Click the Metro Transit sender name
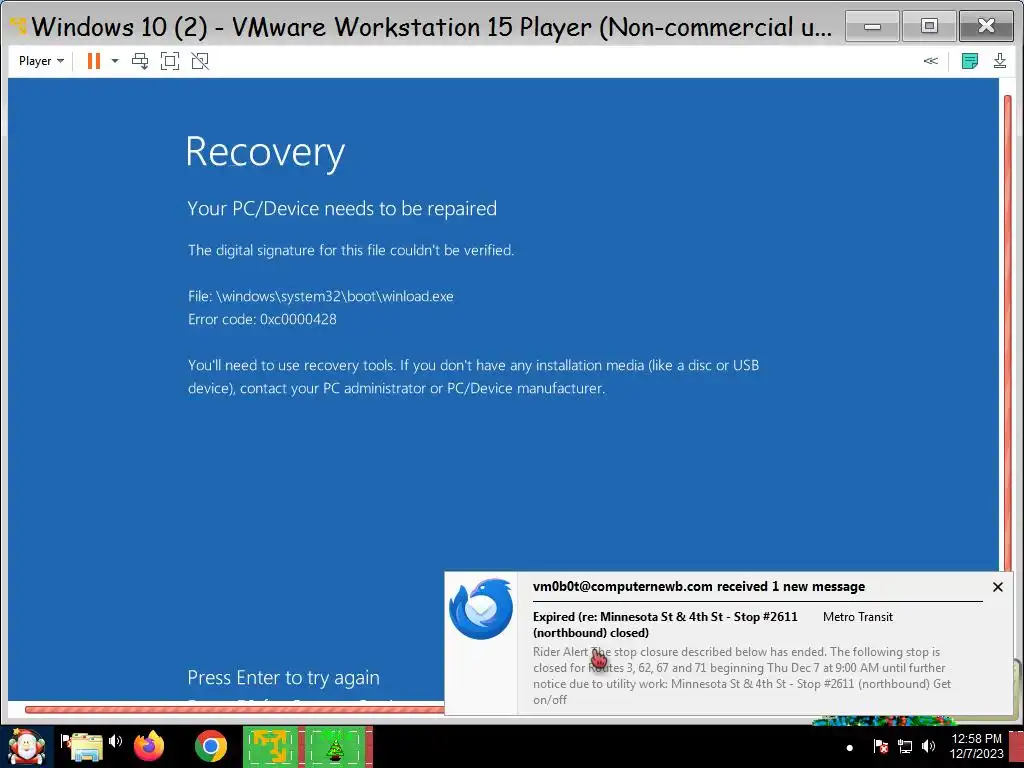This screenshot has height=768, width=1024. coord(857,616)
